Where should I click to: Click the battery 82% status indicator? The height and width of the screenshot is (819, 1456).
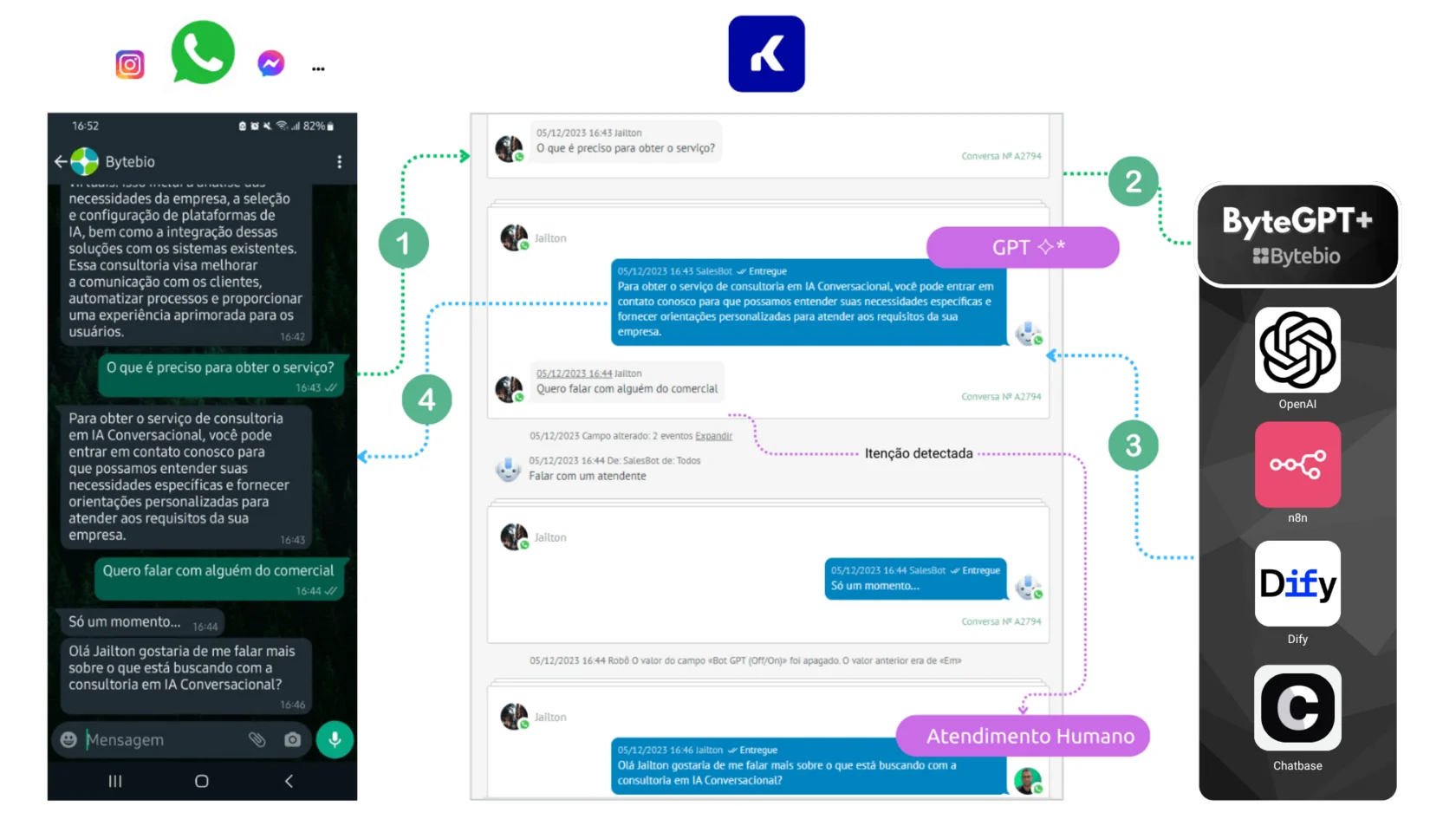318,126
